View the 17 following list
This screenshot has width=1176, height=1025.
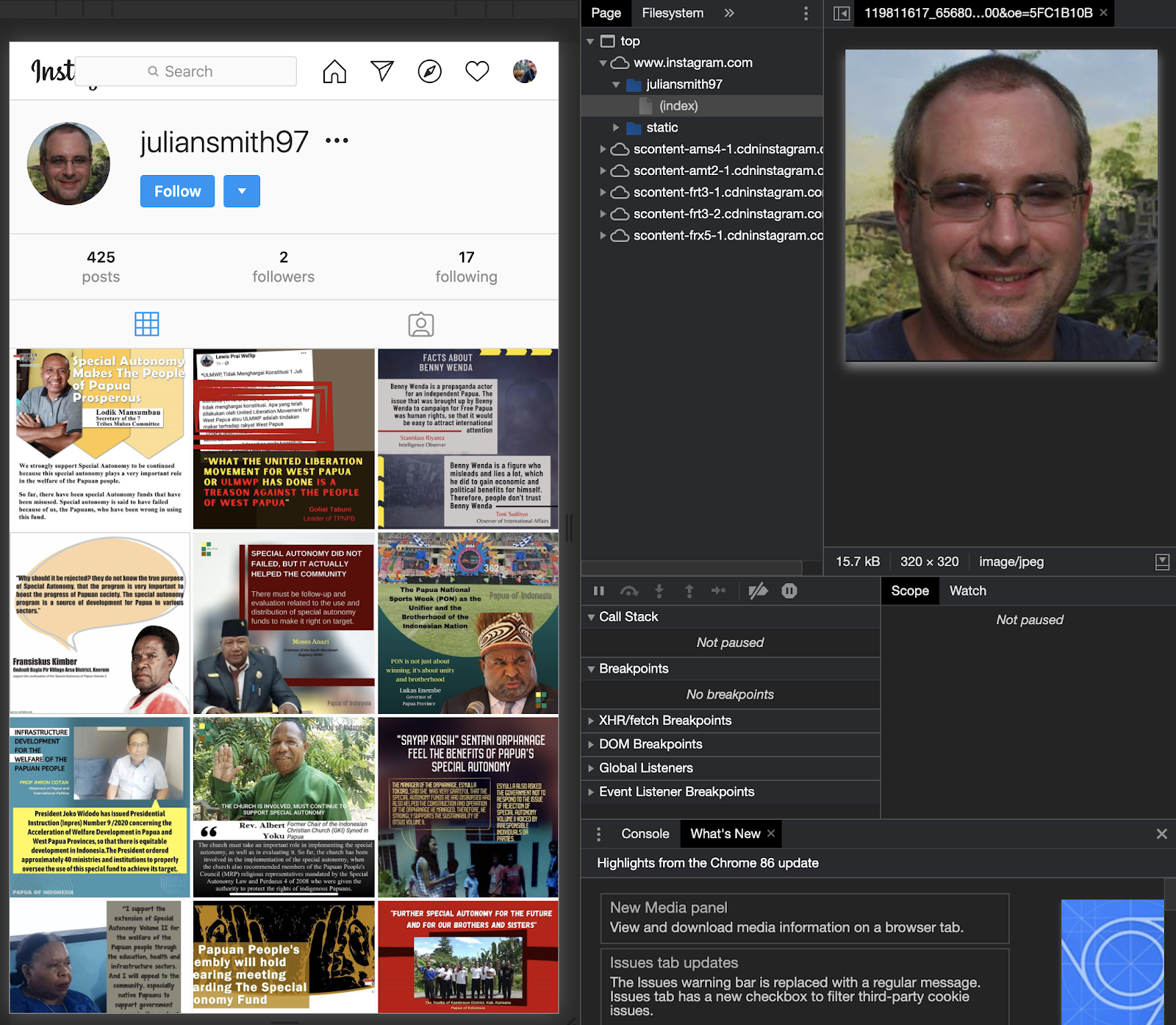point(466,266)
